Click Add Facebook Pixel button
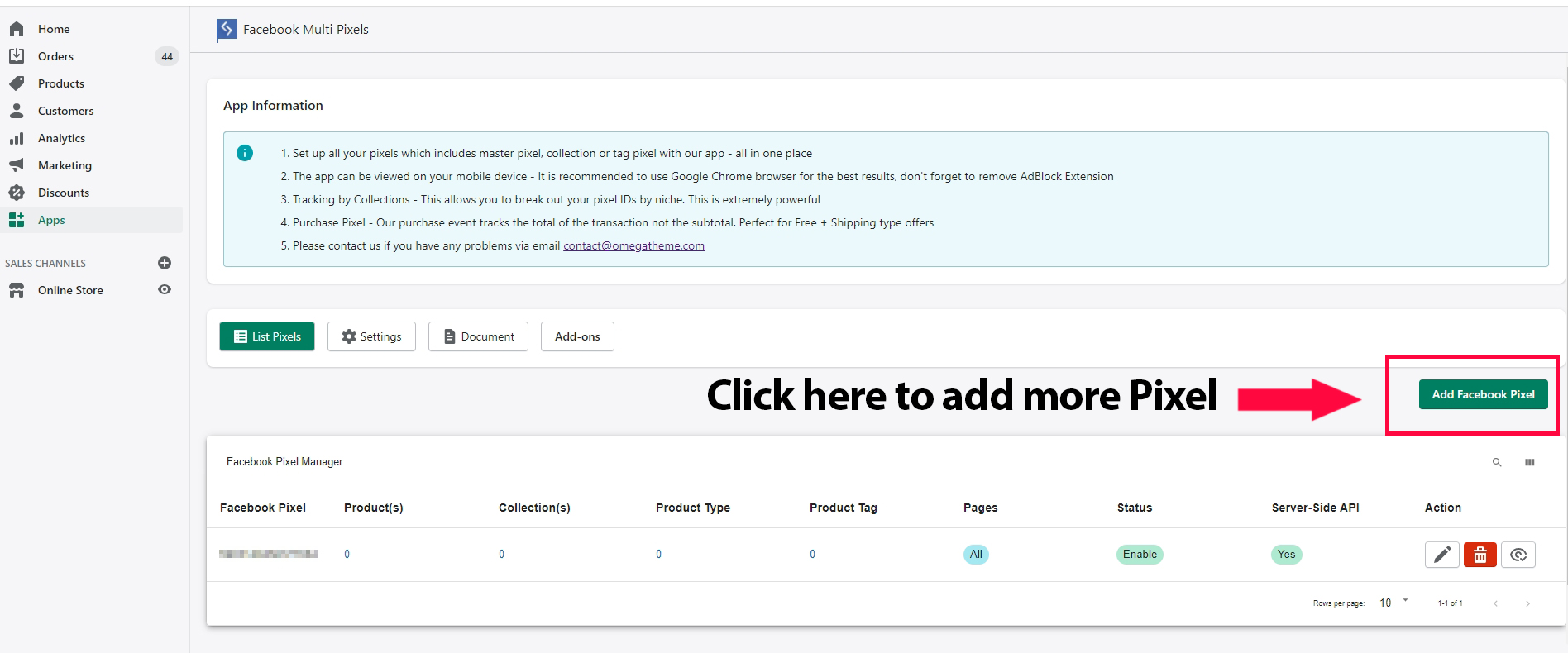Image resolution: width=1568 pixels, height=653 pixels. (x=1484, y=394)
